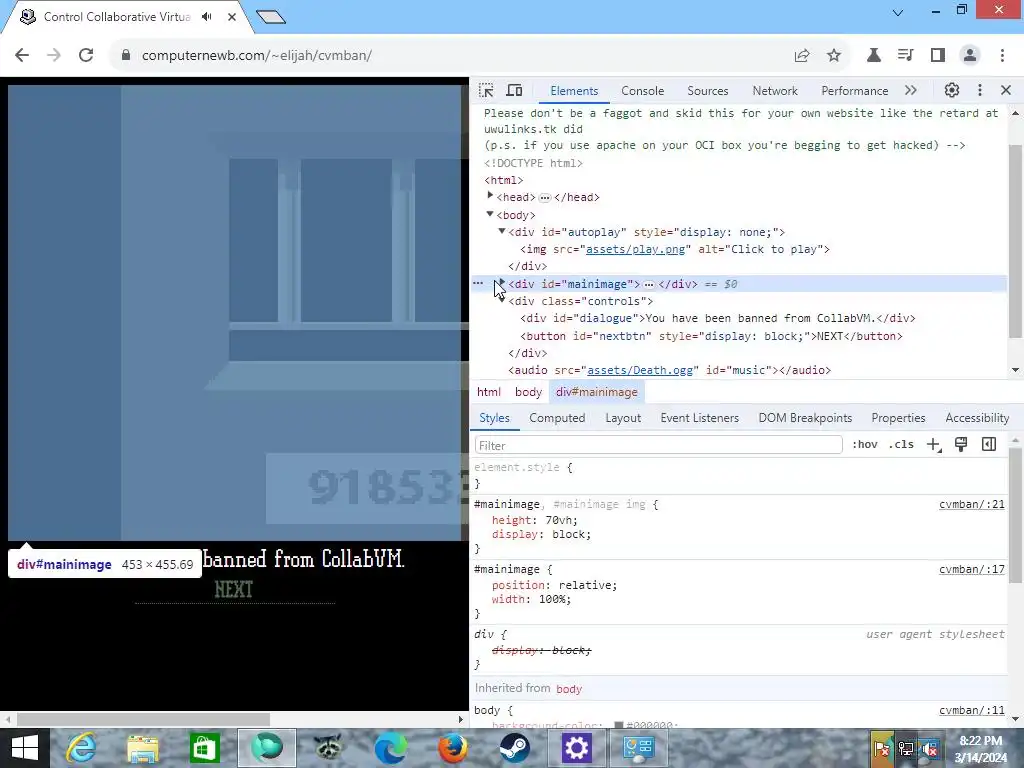Expand the head element node
The image size is (1024, 768).
click(x=490, y=196)
